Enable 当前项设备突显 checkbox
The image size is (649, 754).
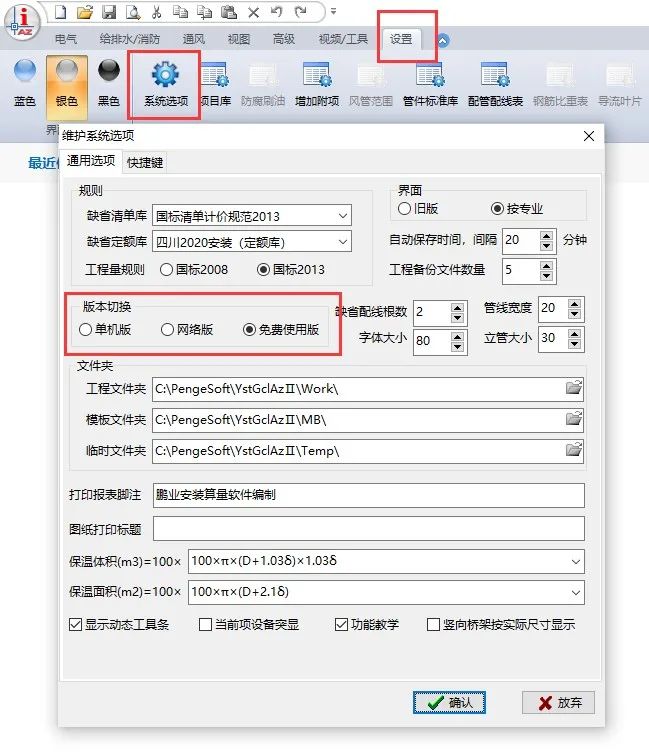pos(206,625)
